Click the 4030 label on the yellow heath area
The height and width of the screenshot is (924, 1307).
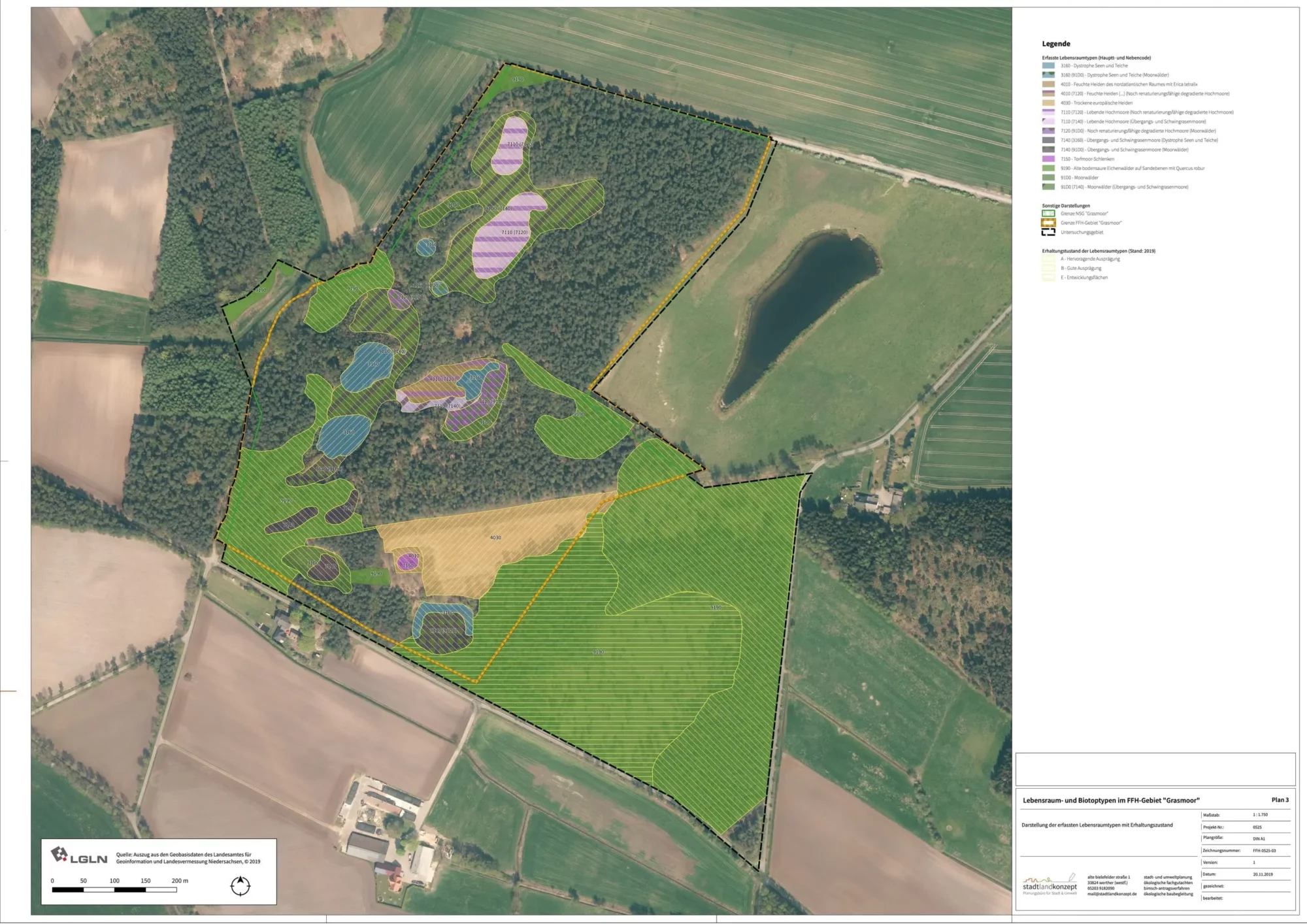click(x=495, y=538)
